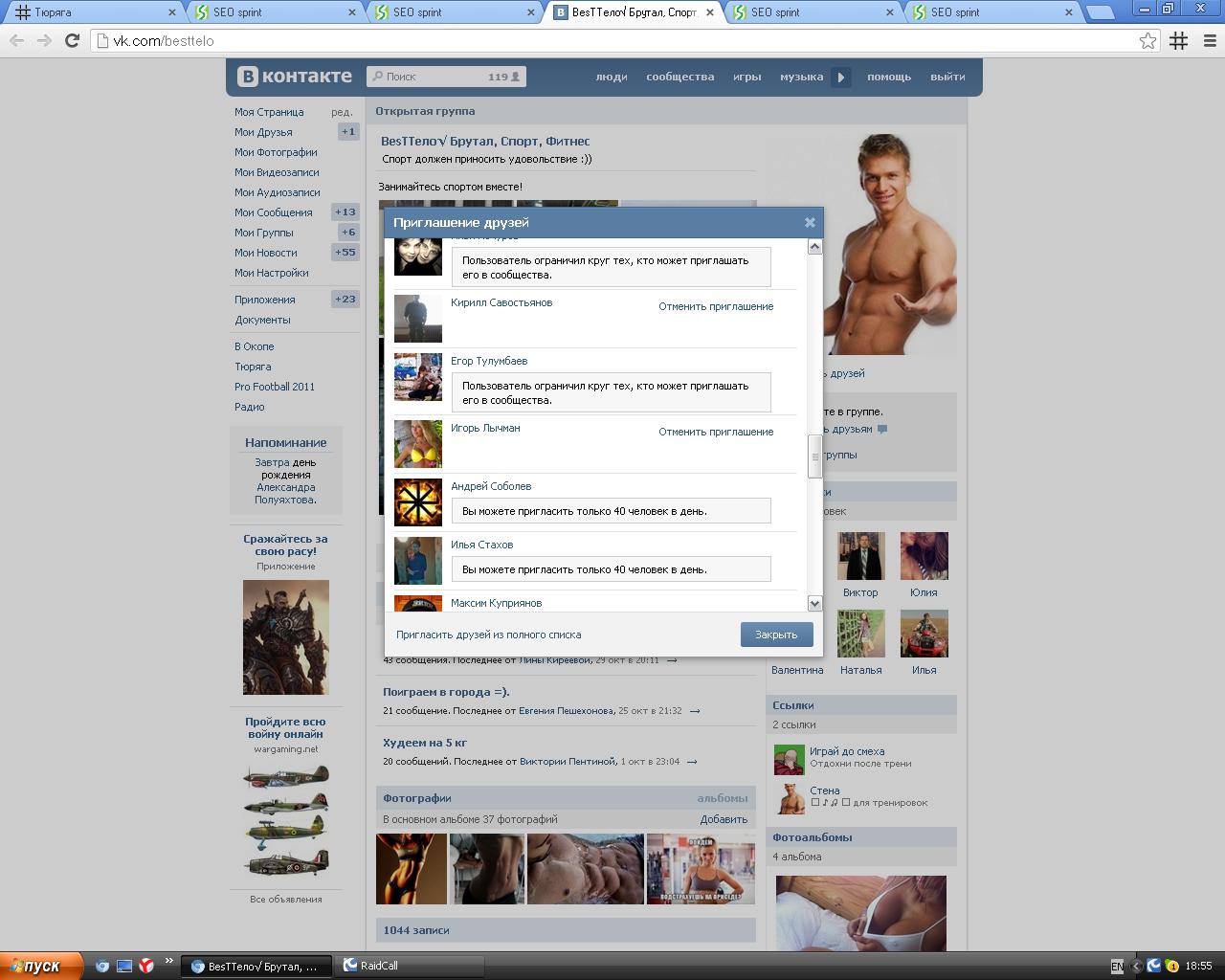Close the invite friends dialog with X

point(810,222)
